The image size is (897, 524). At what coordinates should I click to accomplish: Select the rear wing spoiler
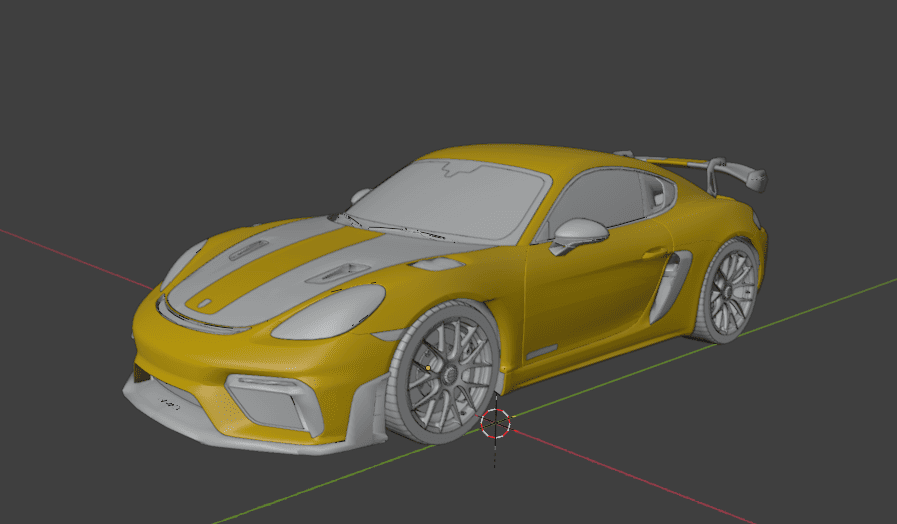(x=692, y=171)
